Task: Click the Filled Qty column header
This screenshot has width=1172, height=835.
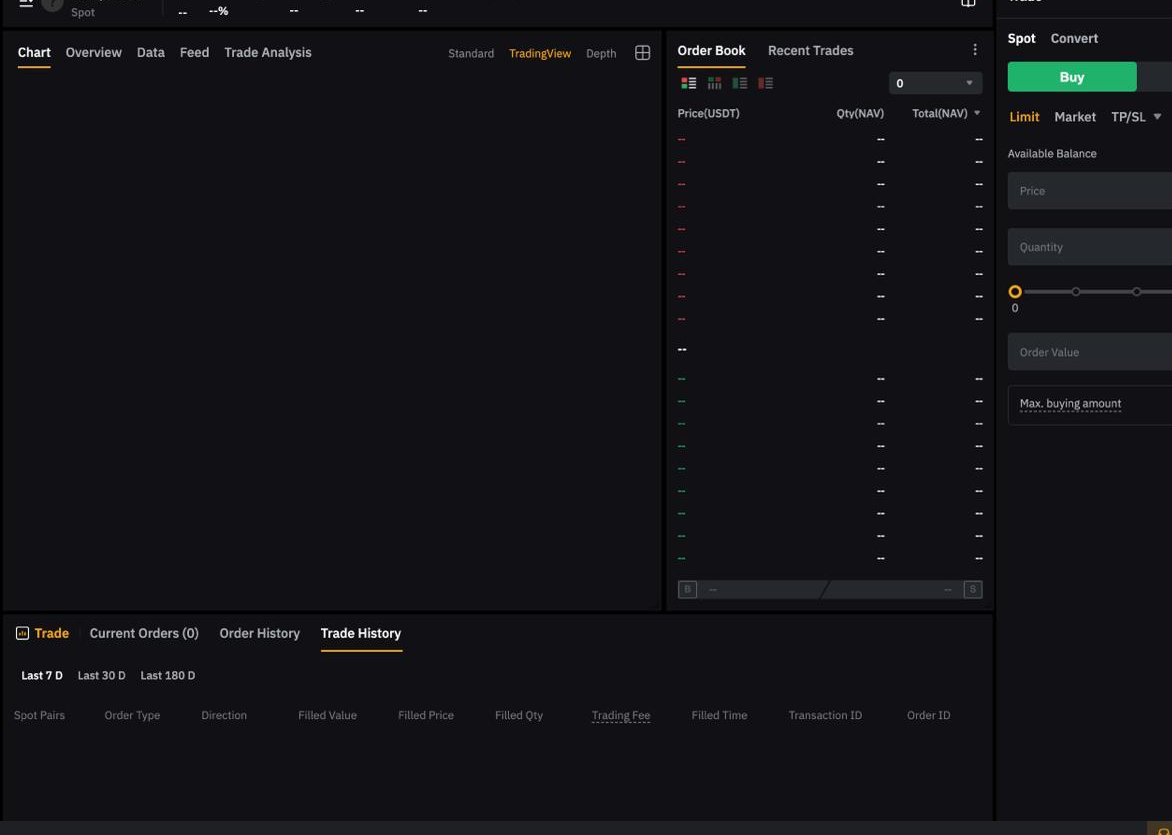Action: coord(519,715)
